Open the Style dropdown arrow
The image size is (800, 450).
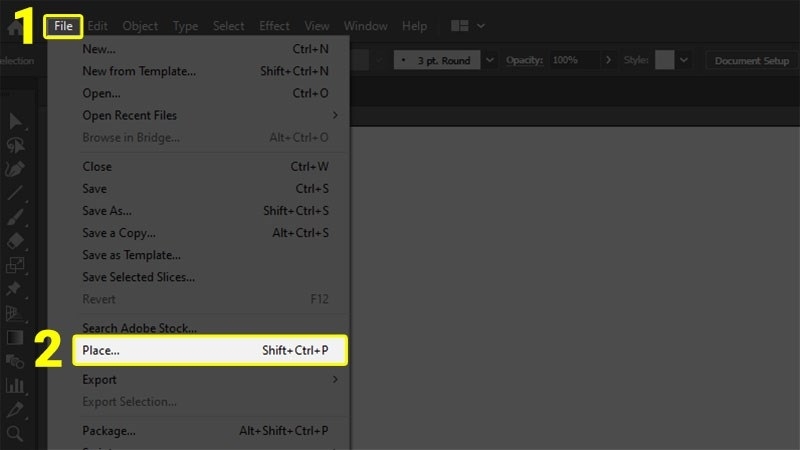[x=684, y=60]
